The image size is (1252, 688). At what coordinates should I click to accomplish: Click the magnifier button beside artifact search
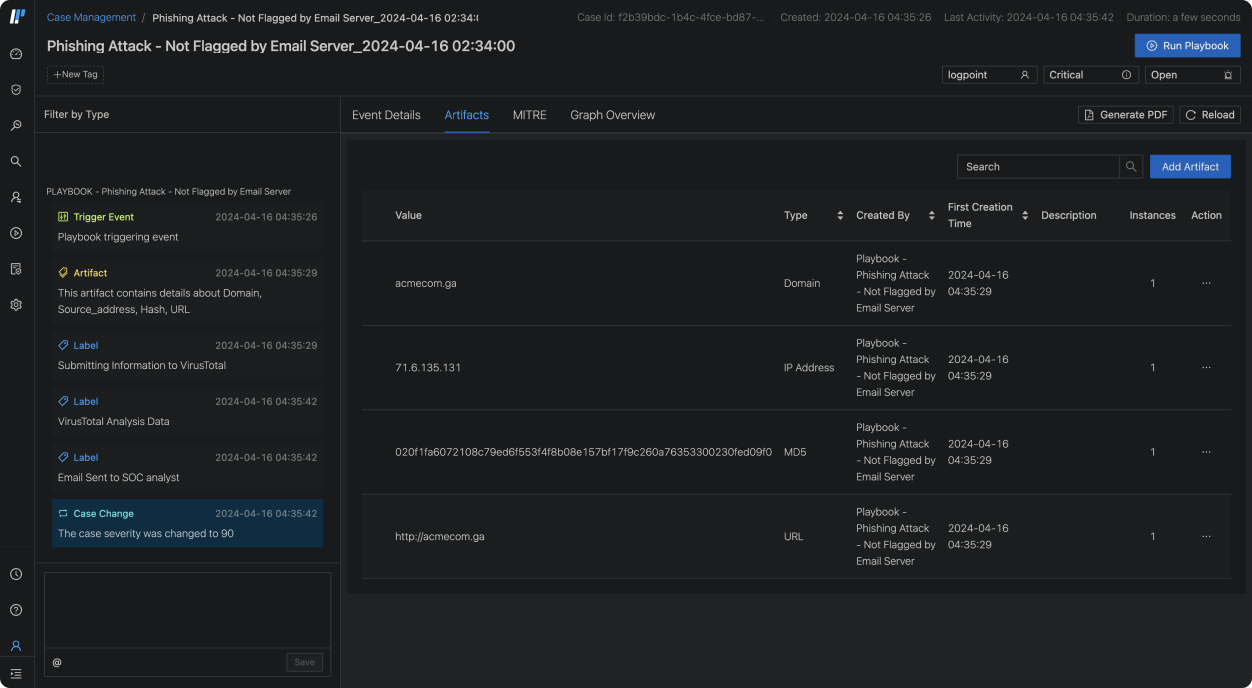[x=1131, y=167]
